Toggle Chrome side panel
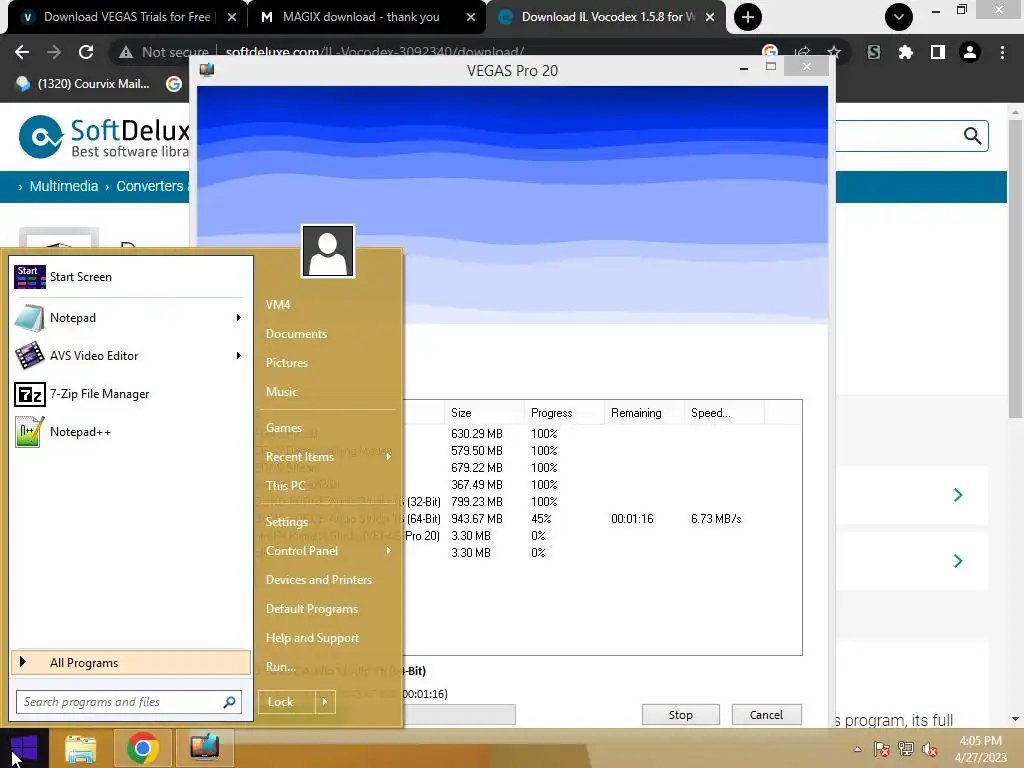1024x768 pixels. (938, 52)
